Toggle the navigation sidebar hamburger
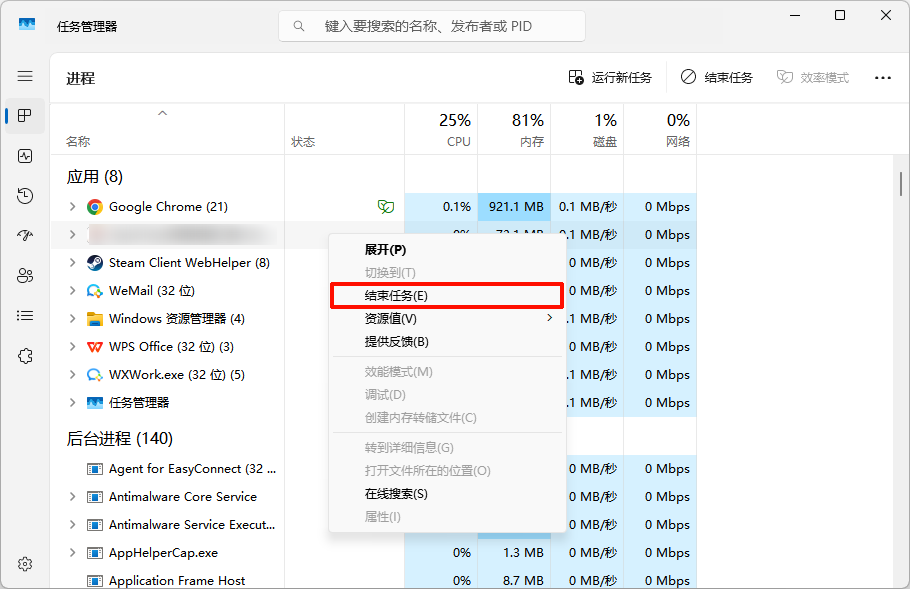 click(25, 76)
